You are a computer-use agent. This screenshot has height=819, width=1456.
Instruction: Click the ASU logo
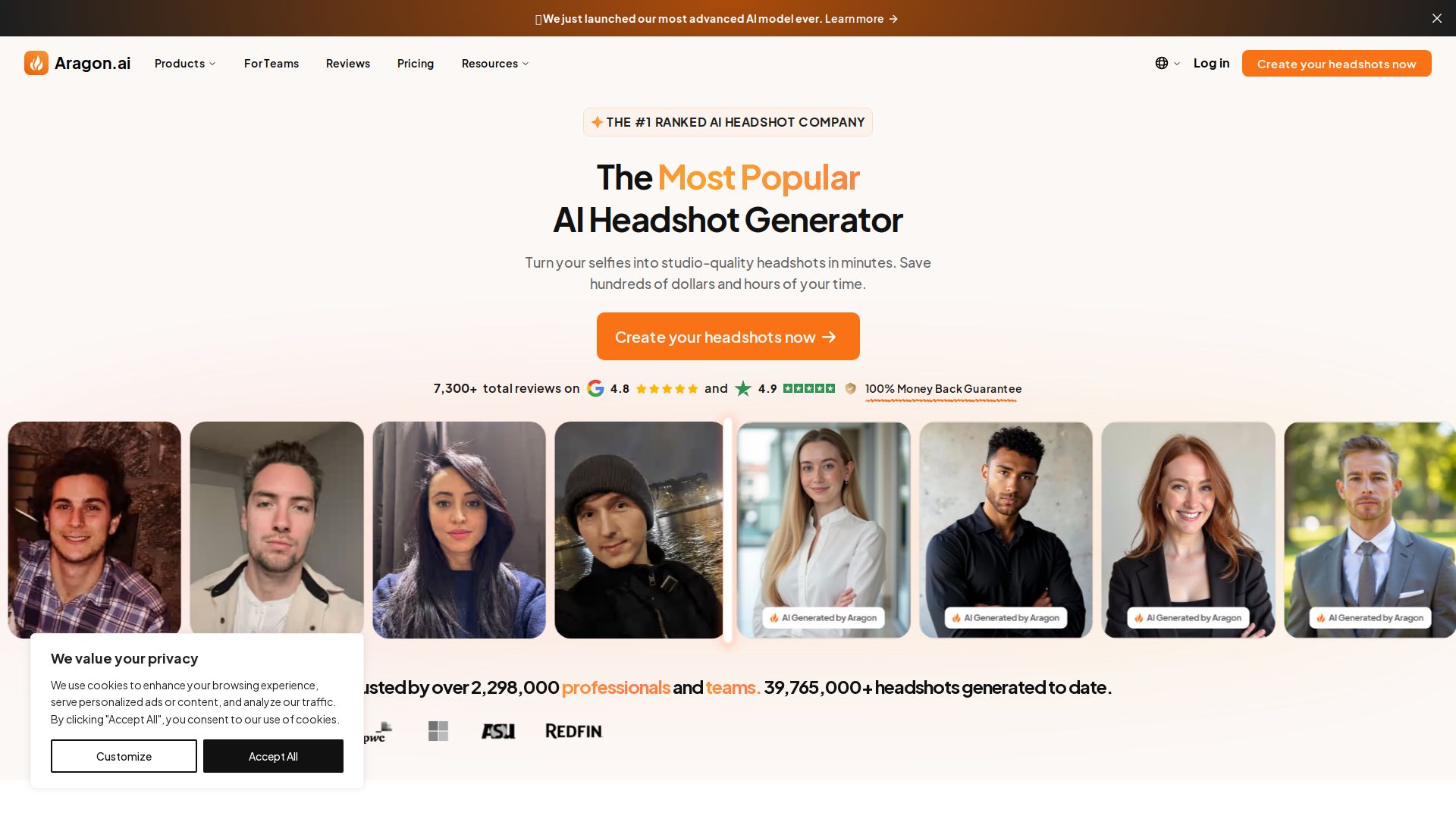498,731
